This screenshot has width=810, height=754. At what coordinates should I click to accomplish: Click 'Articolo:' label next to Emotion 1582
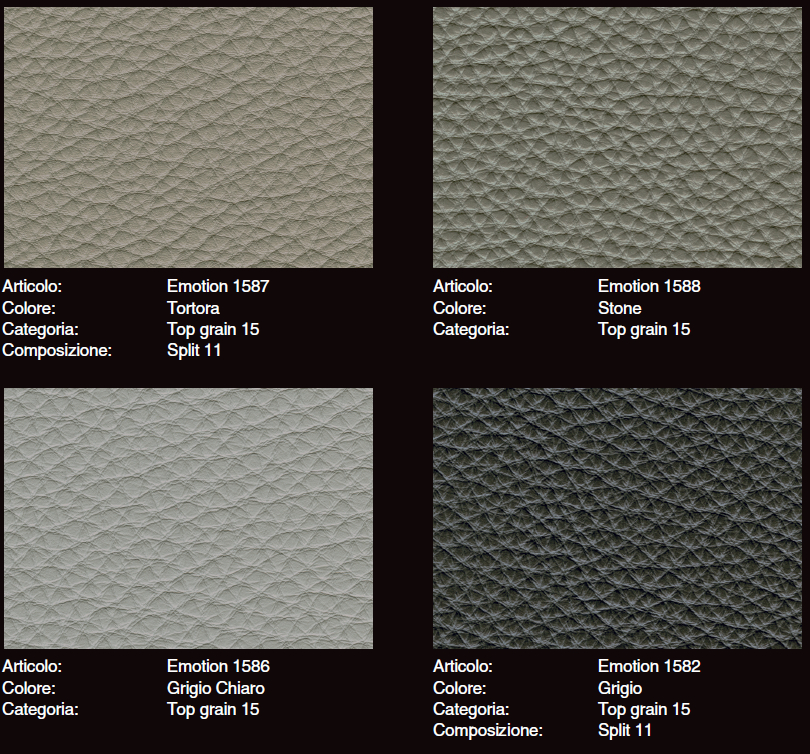pos(462,666)
